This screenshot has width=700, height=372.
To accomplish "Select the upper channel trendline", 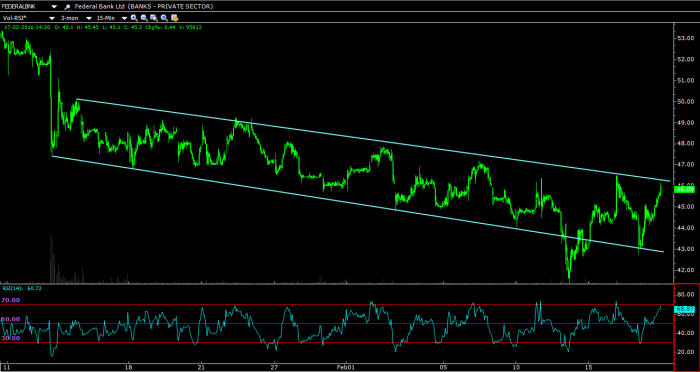I will point(373,140).
